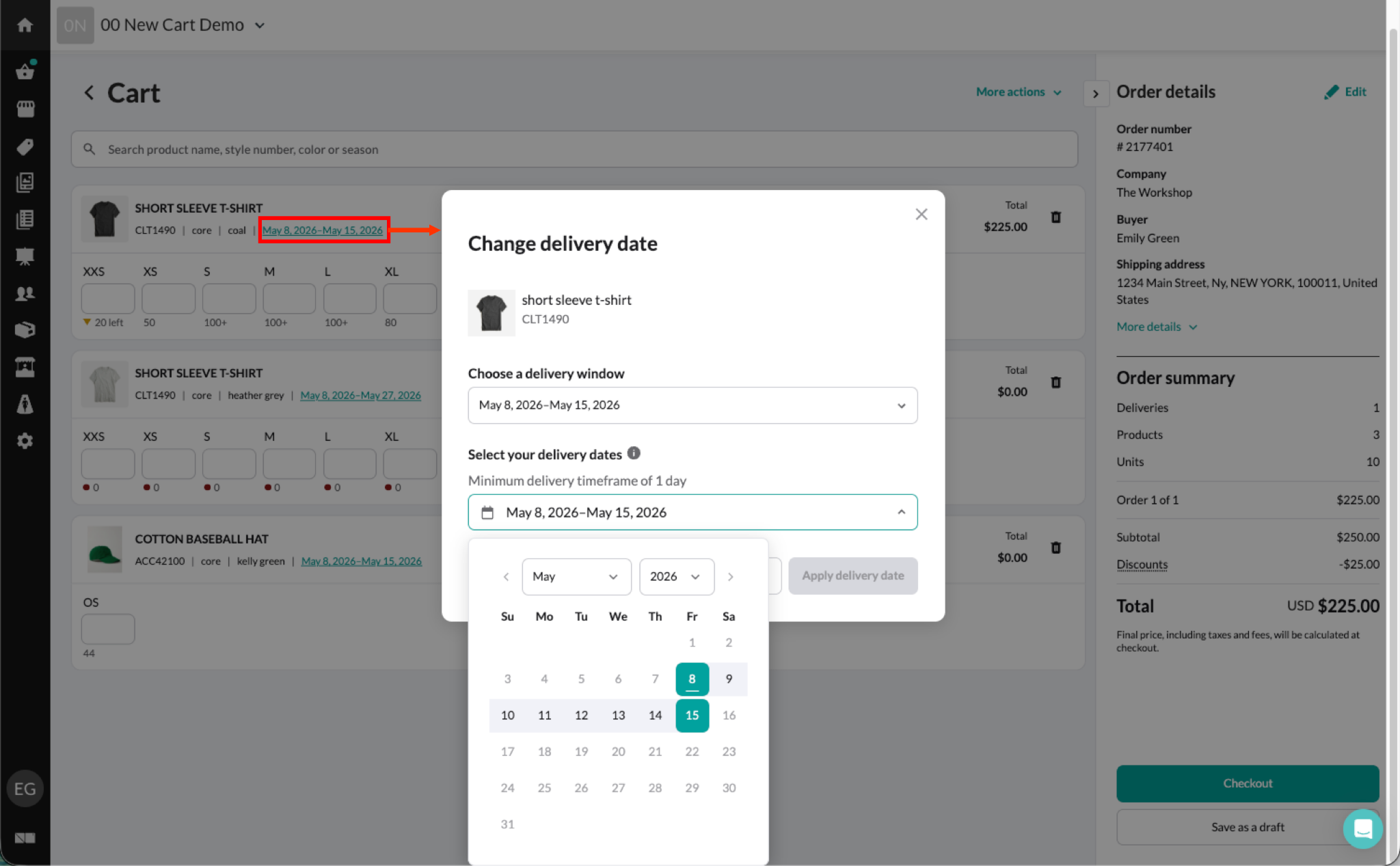Click XL quantity field for heather grey shirt

(409, 464)
